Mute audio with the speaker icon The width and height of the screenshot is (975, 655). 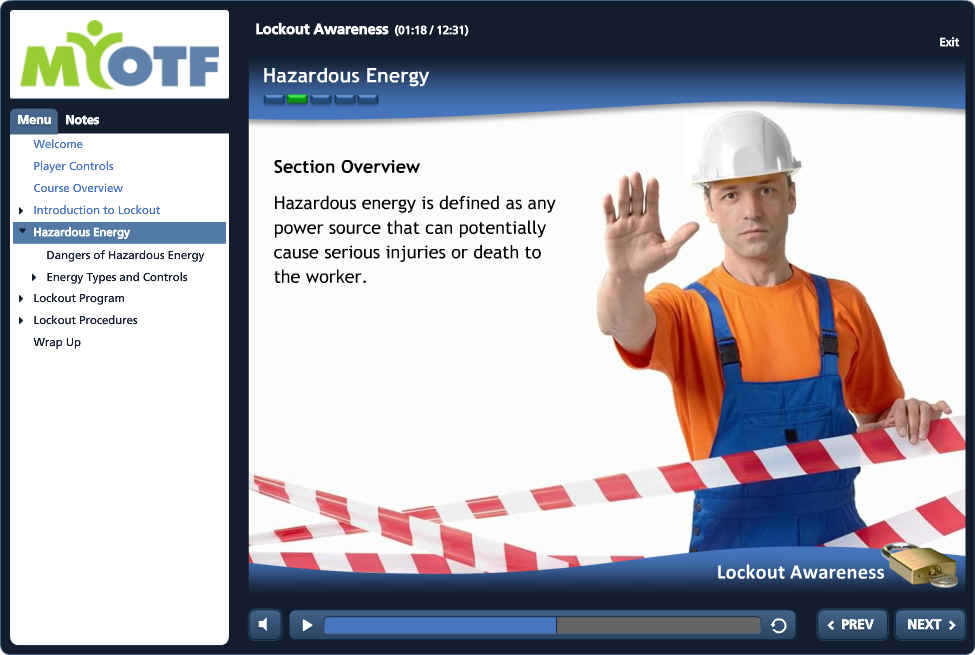[264, 625]
